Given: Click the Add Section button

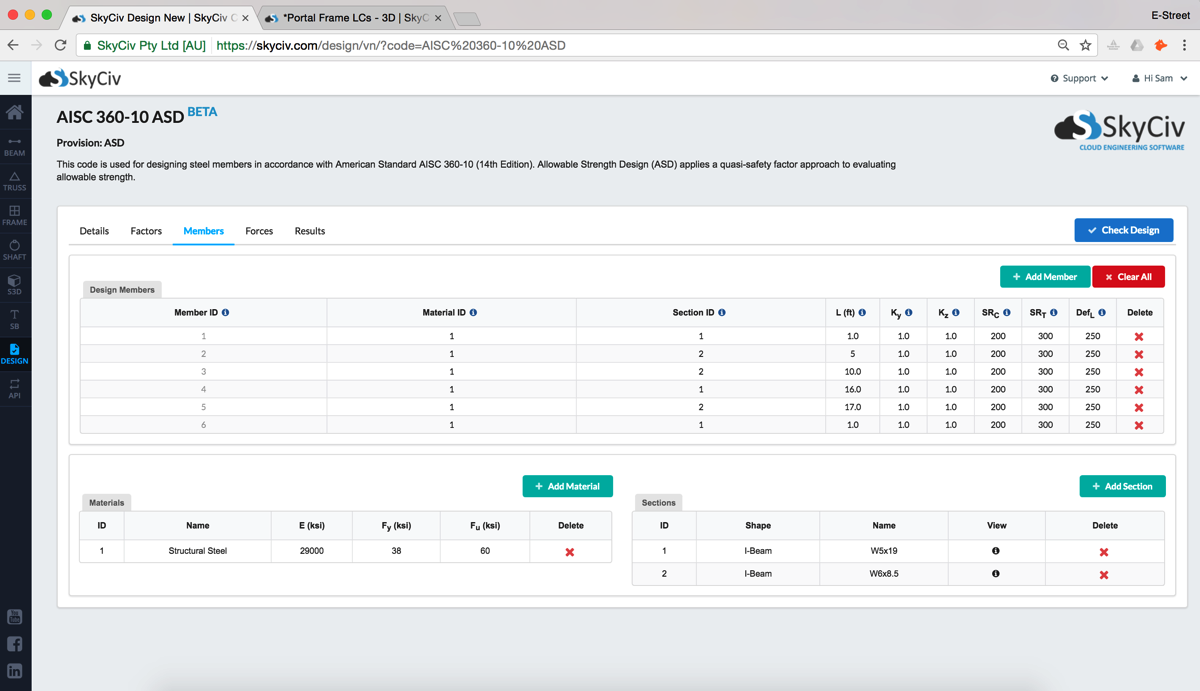Looking at the screenshot, I should 1123,486.
